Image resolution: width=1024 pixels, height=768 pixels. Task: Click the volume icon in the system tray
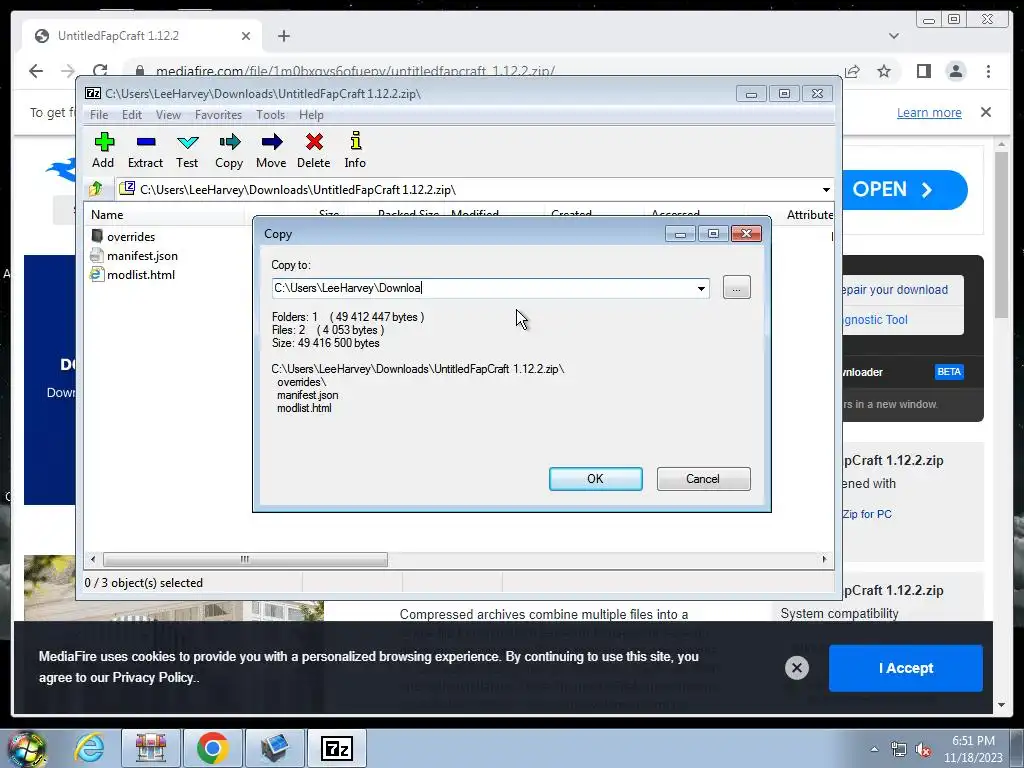click(923, 750)
